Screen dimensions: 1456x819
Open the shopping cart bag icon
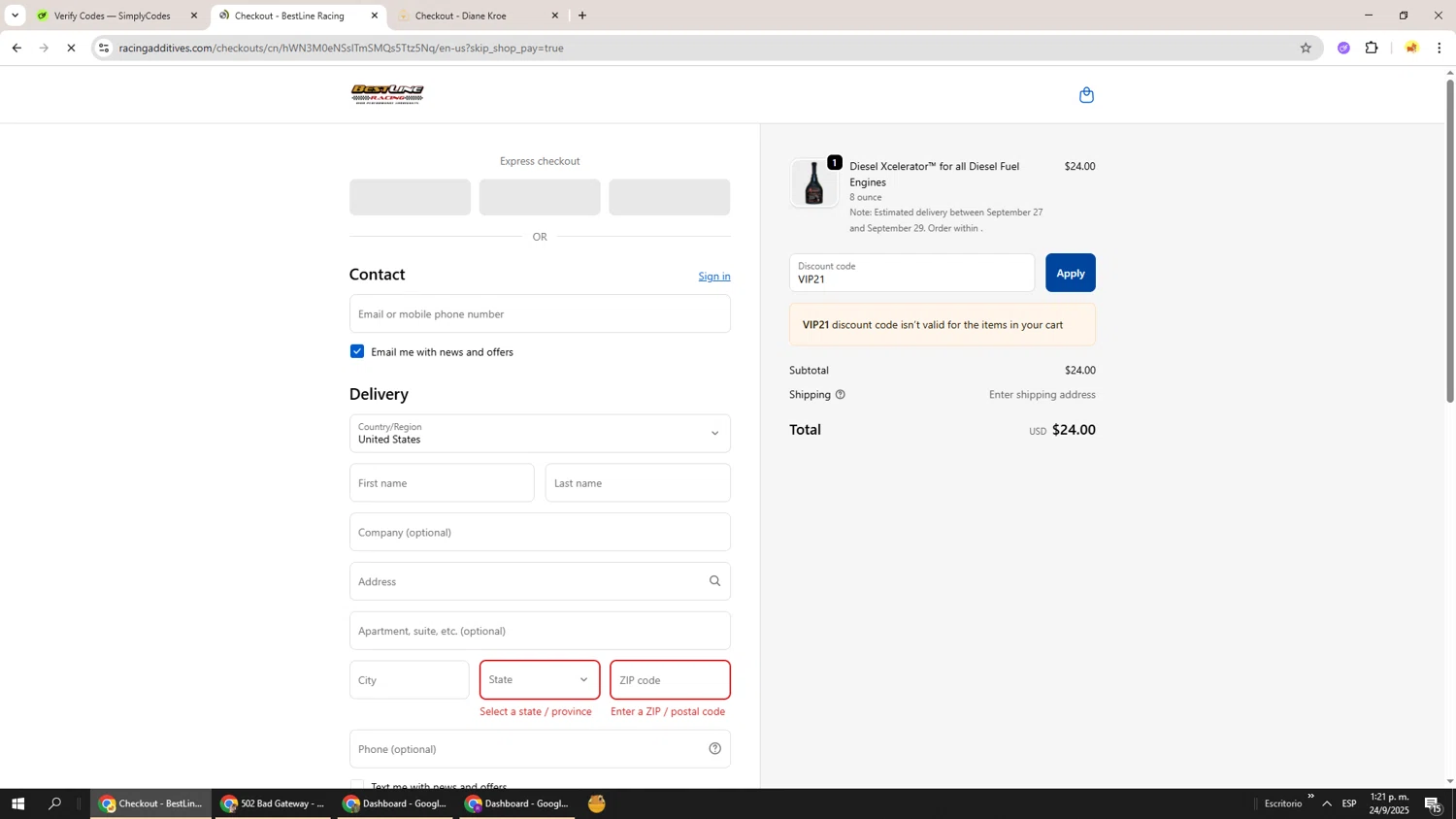[1086, 95]
